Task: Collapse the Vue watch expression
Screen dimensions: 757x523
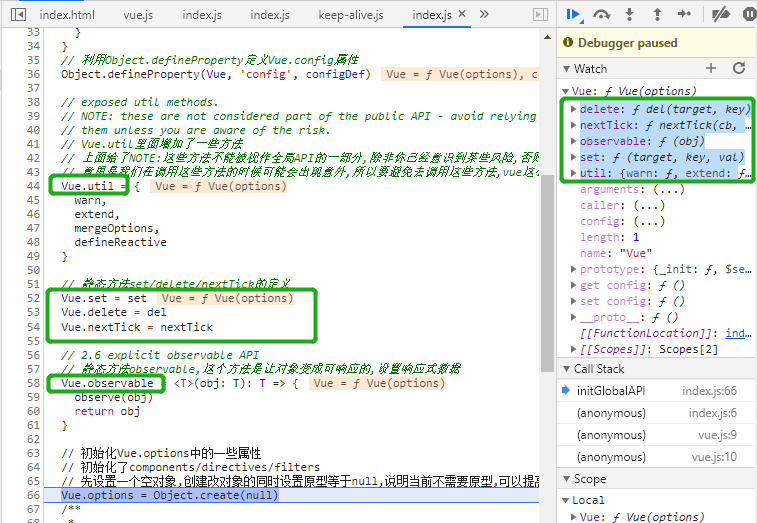Action: [566, 91]
